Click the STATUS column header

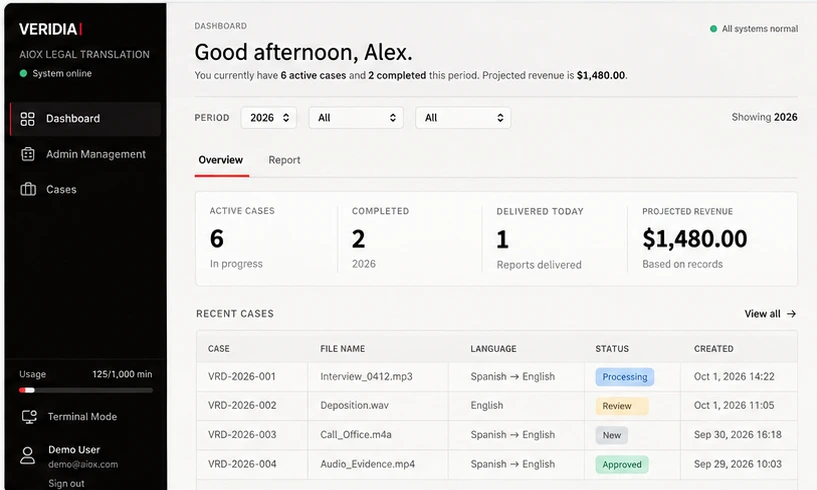click(612, 349)
